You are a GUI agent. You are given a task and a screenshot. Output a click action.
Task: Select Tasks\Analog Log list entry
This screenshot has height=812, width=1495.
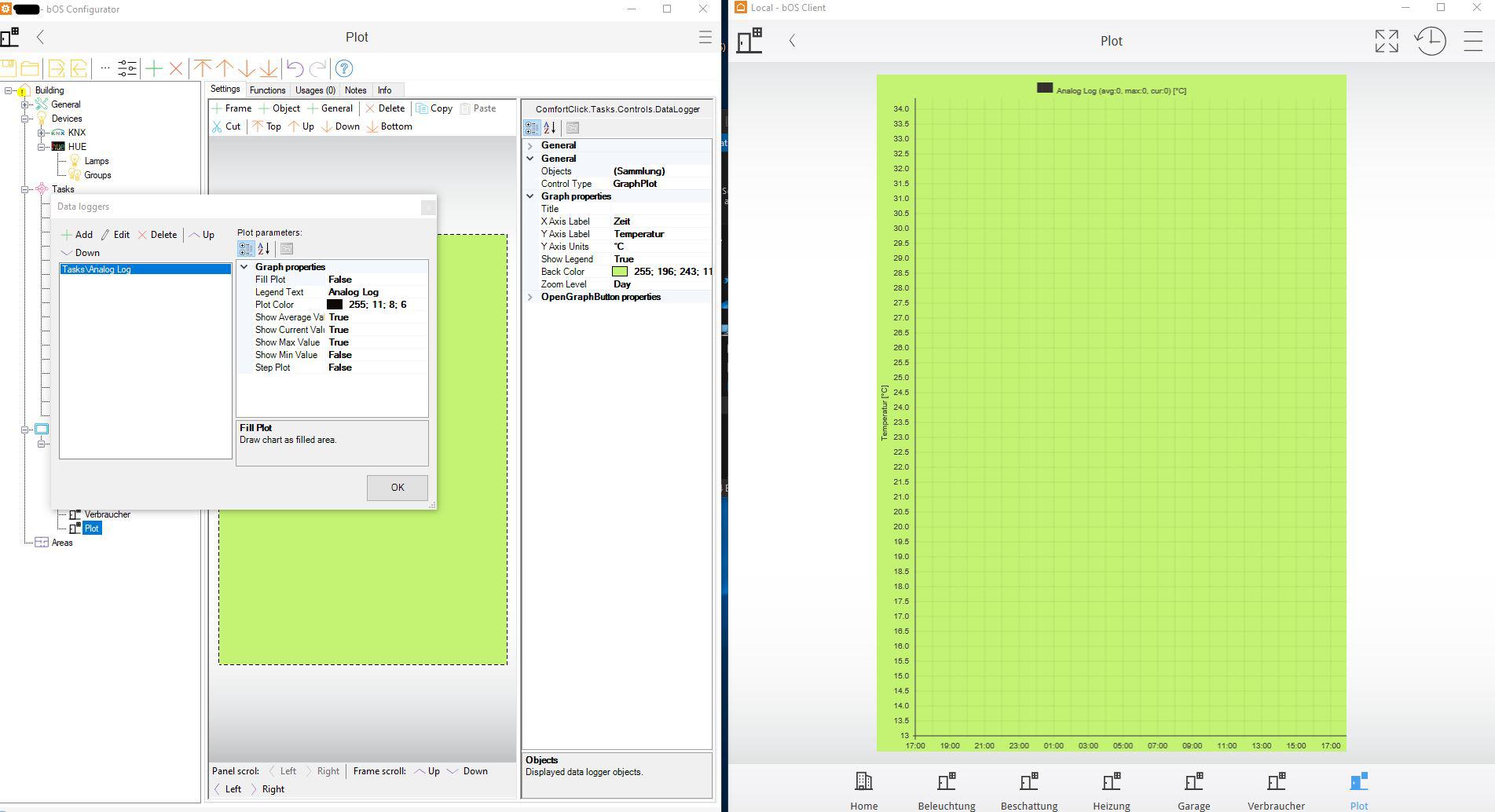tap(145, 269)
